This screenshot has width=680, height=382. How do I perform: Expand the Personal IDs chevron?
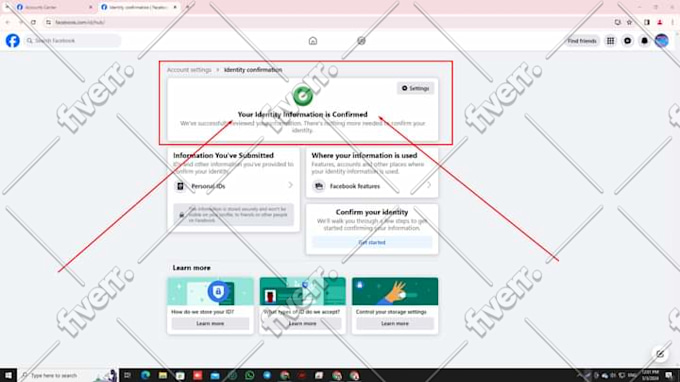pos(291,186)
